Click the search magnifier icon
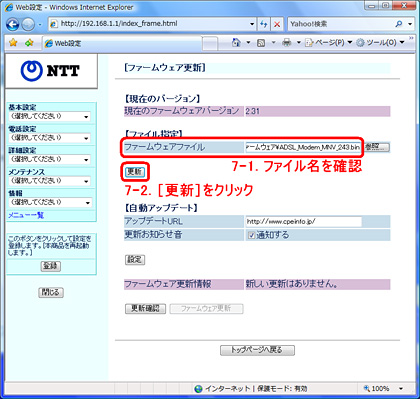 [x=398, y=24]
